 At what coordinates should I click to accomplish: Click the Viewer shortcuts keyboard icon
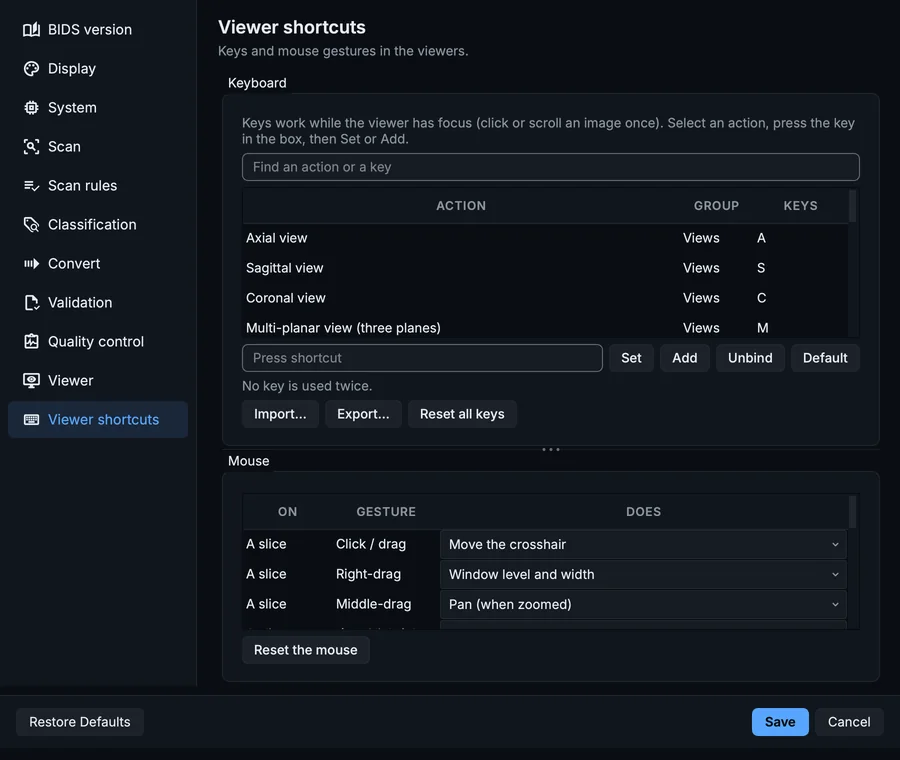(x=32, y=420)
